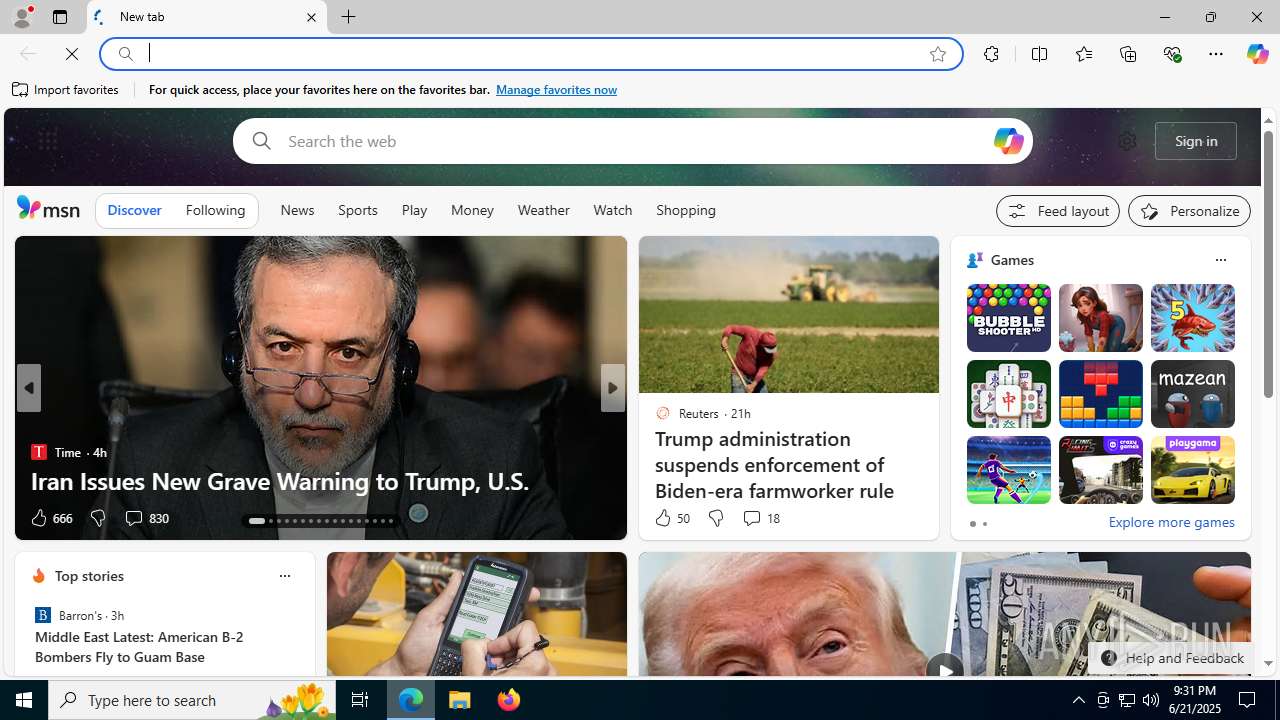Open the Favorites list icon
This screenshot has height=720, width=1280.
[x=1083, y=54]
